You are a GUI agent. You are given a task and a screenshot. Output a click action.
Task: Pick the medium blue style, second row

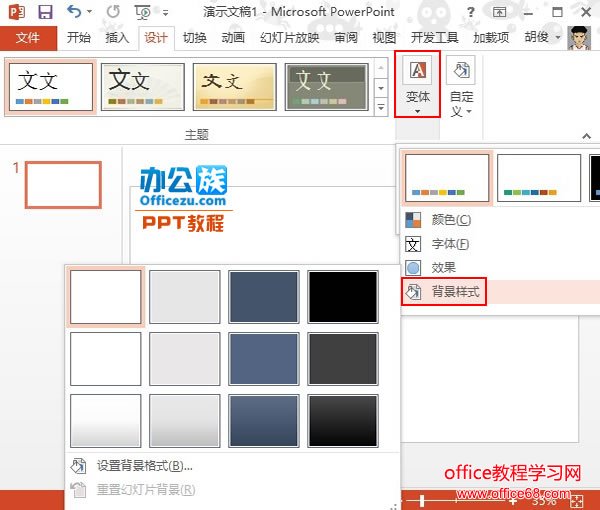pyautogui.click(x=264, y=359)
